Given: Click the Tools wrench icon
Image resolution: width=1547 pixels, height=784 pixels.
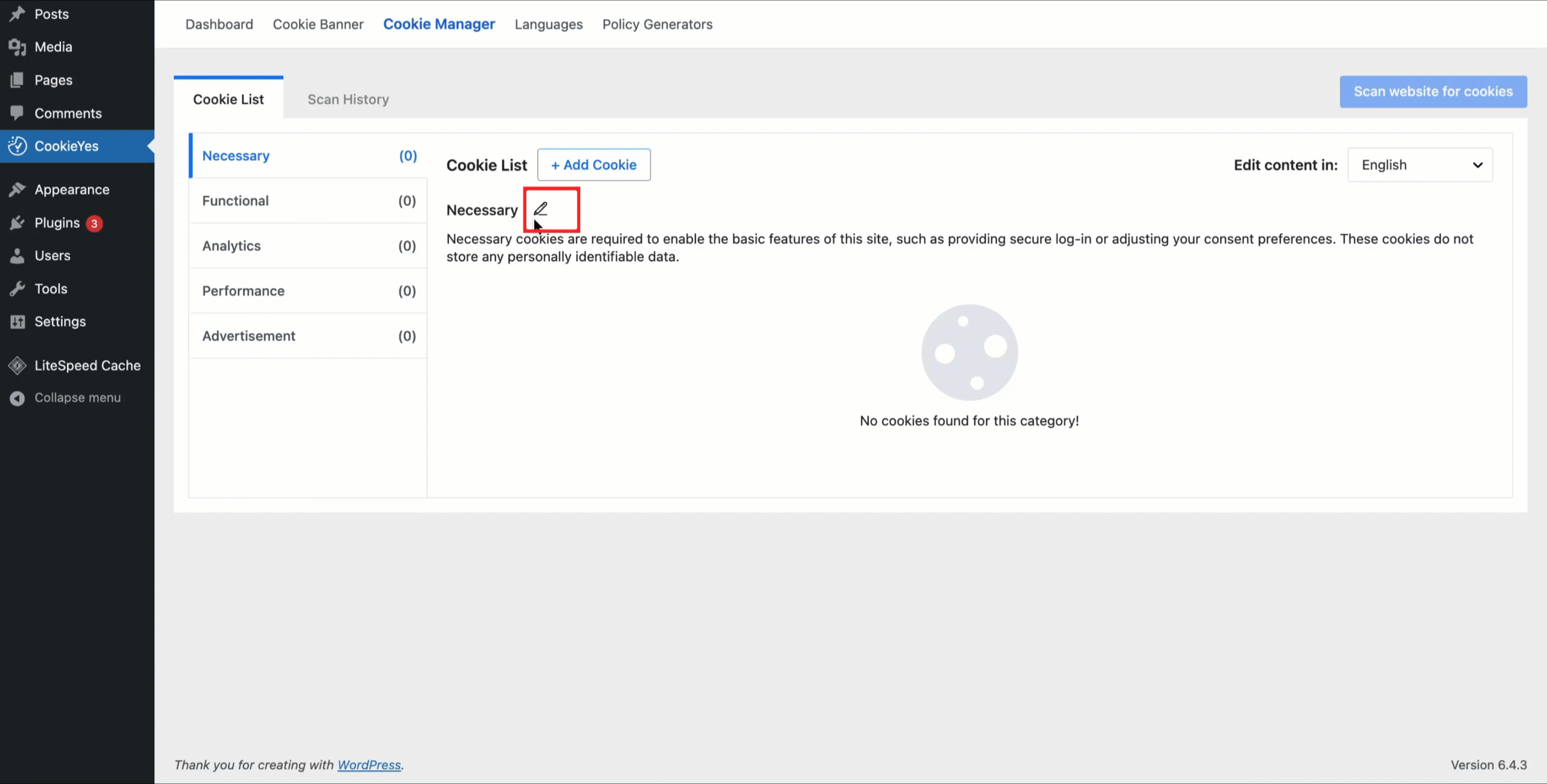Looking at the screenshot, I should [18, 289].
